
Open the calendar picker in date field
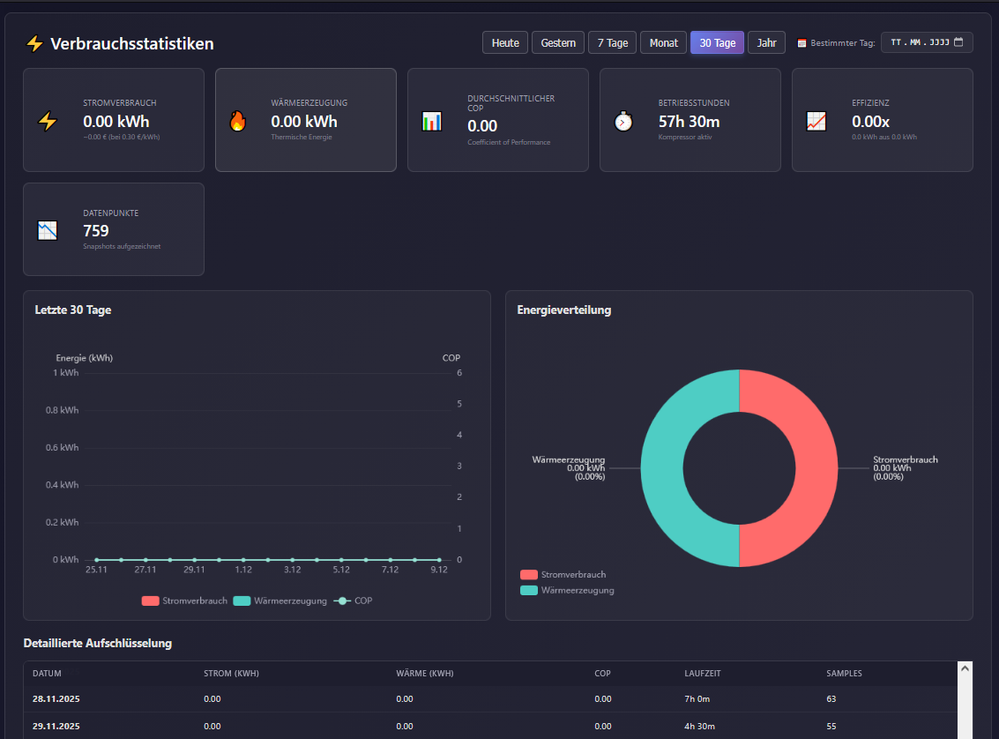tap(959, 43)
